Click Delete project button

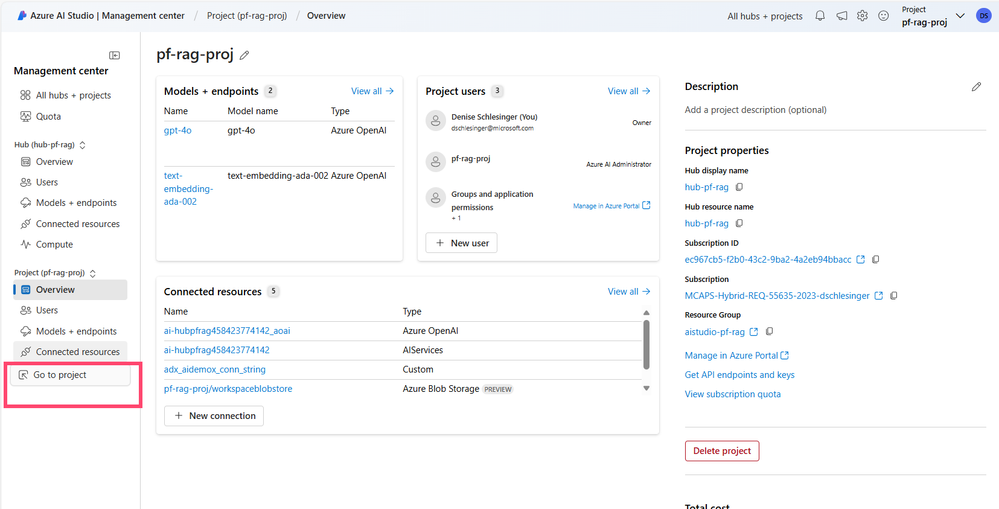coord(722,450)
